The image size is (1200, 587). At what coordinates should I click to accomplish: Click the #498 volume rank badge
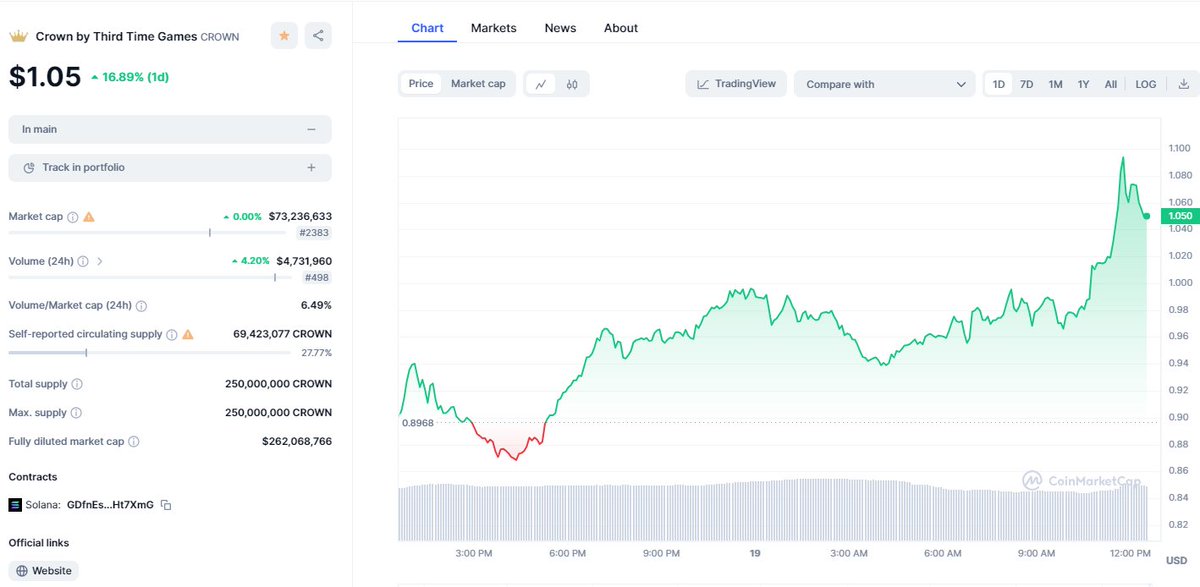coord(318,278)
